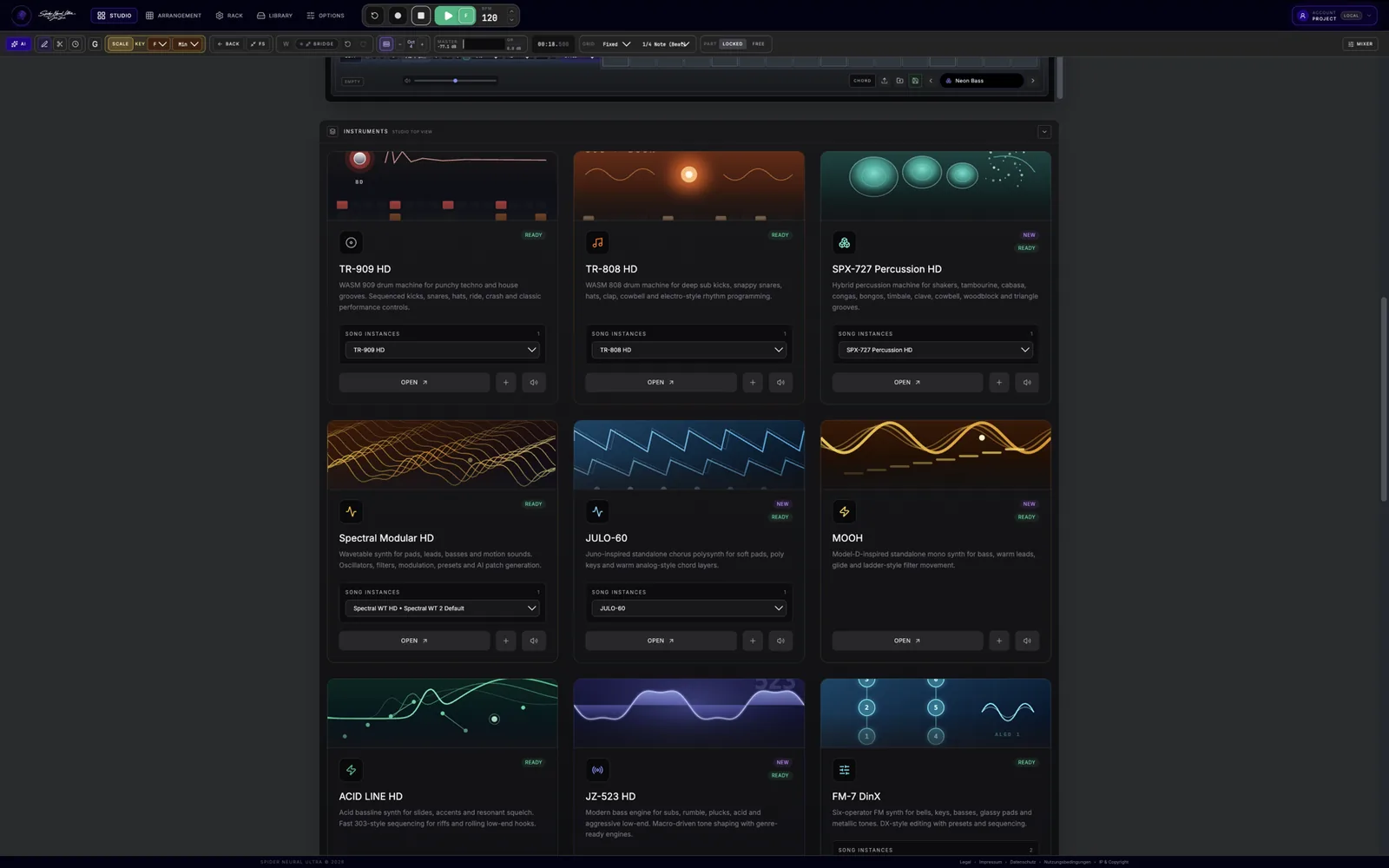Toggle the SCALE button
Screen dimensions: 1389x868
point(120,43)
